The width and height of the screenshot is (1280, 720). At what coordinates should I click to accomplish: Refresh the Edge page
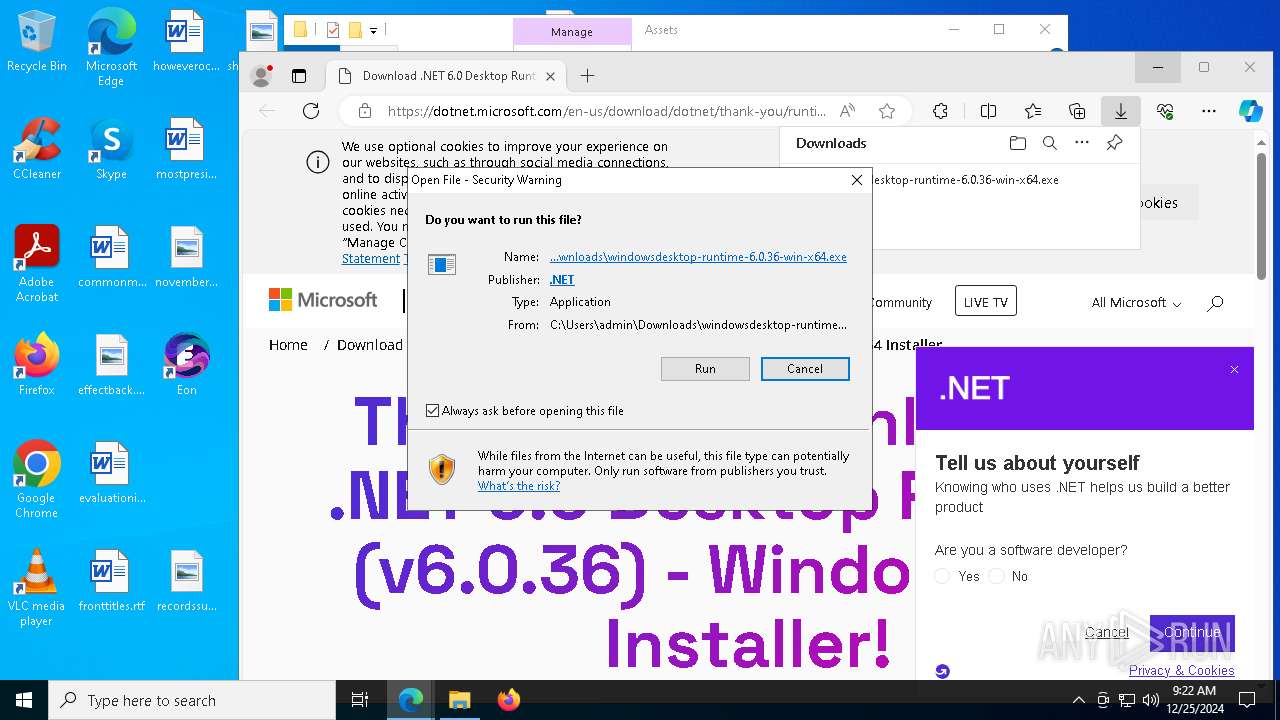(x=311, y=111)
